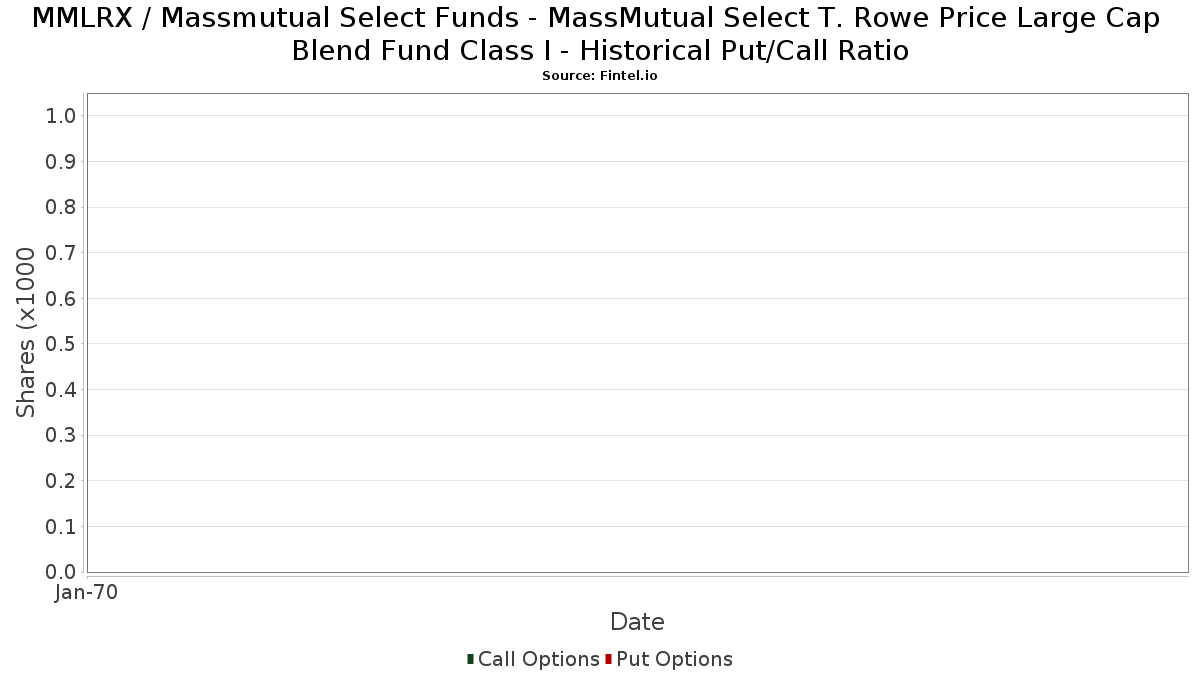
Task: Click the red Put Options legend swatch
Action: point(608,659)
